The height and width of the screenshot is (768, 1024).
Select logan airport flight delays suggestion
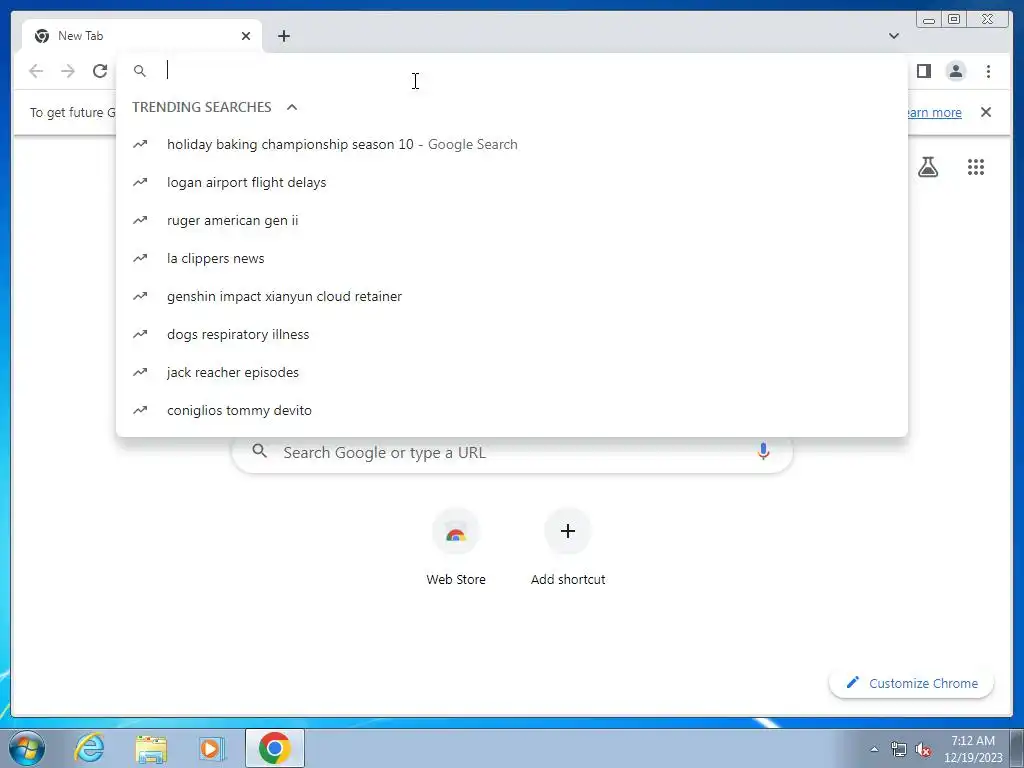pyautogui.click(x=511, y=182)
